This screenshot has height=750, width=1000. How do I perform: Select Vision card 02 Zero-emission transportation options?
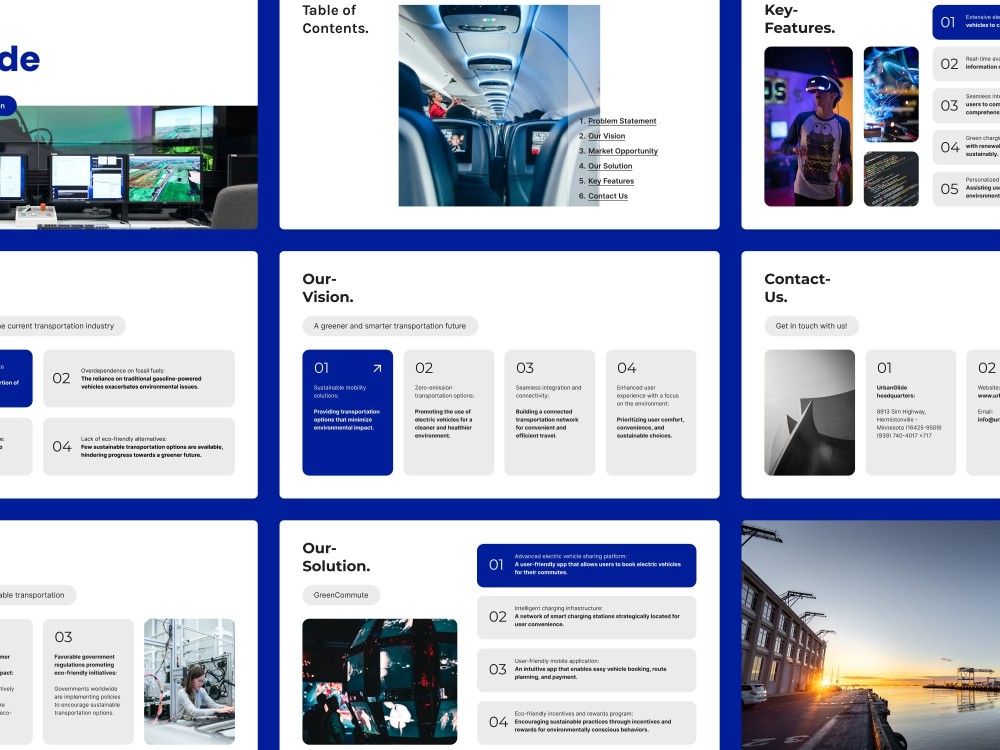click(448, 412)
